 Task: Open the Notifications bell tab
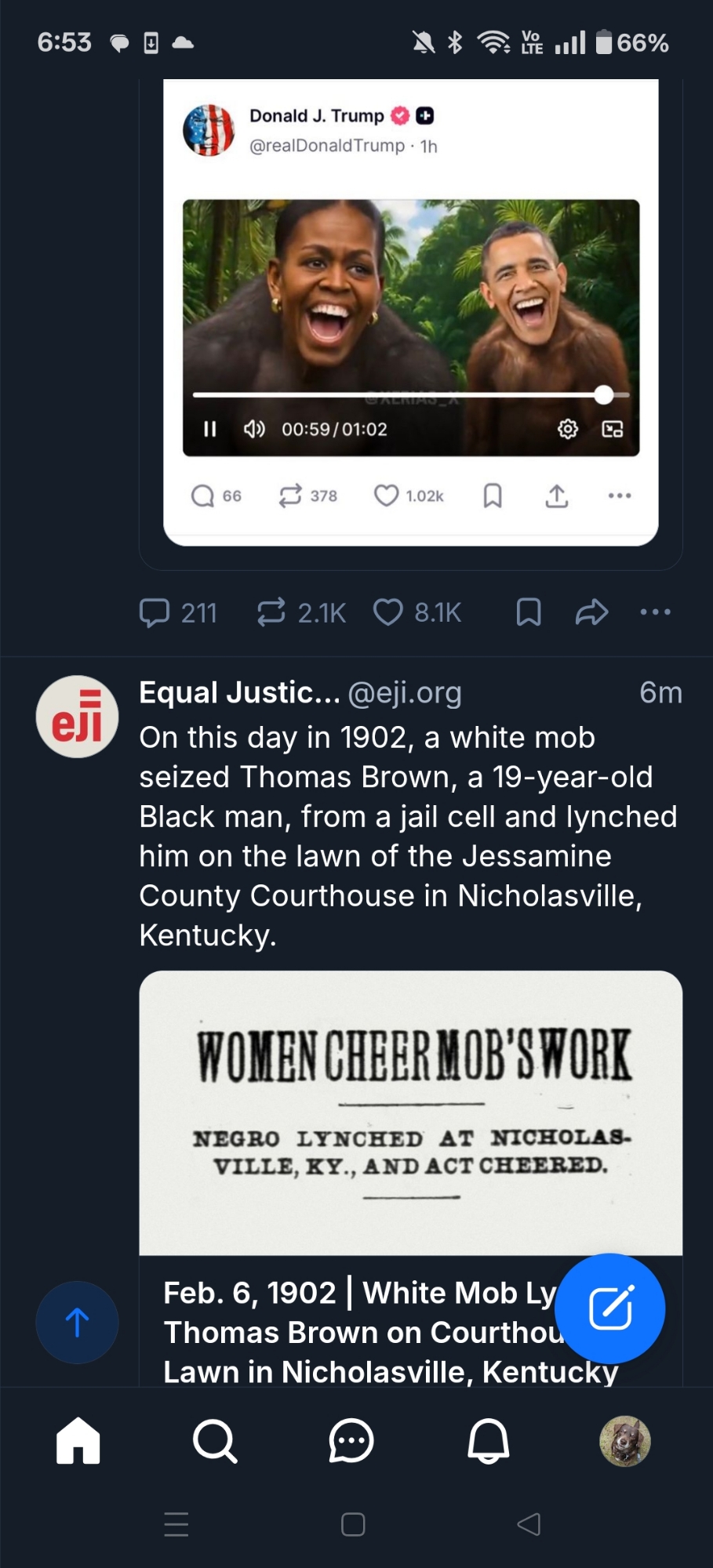(488, 1440)
